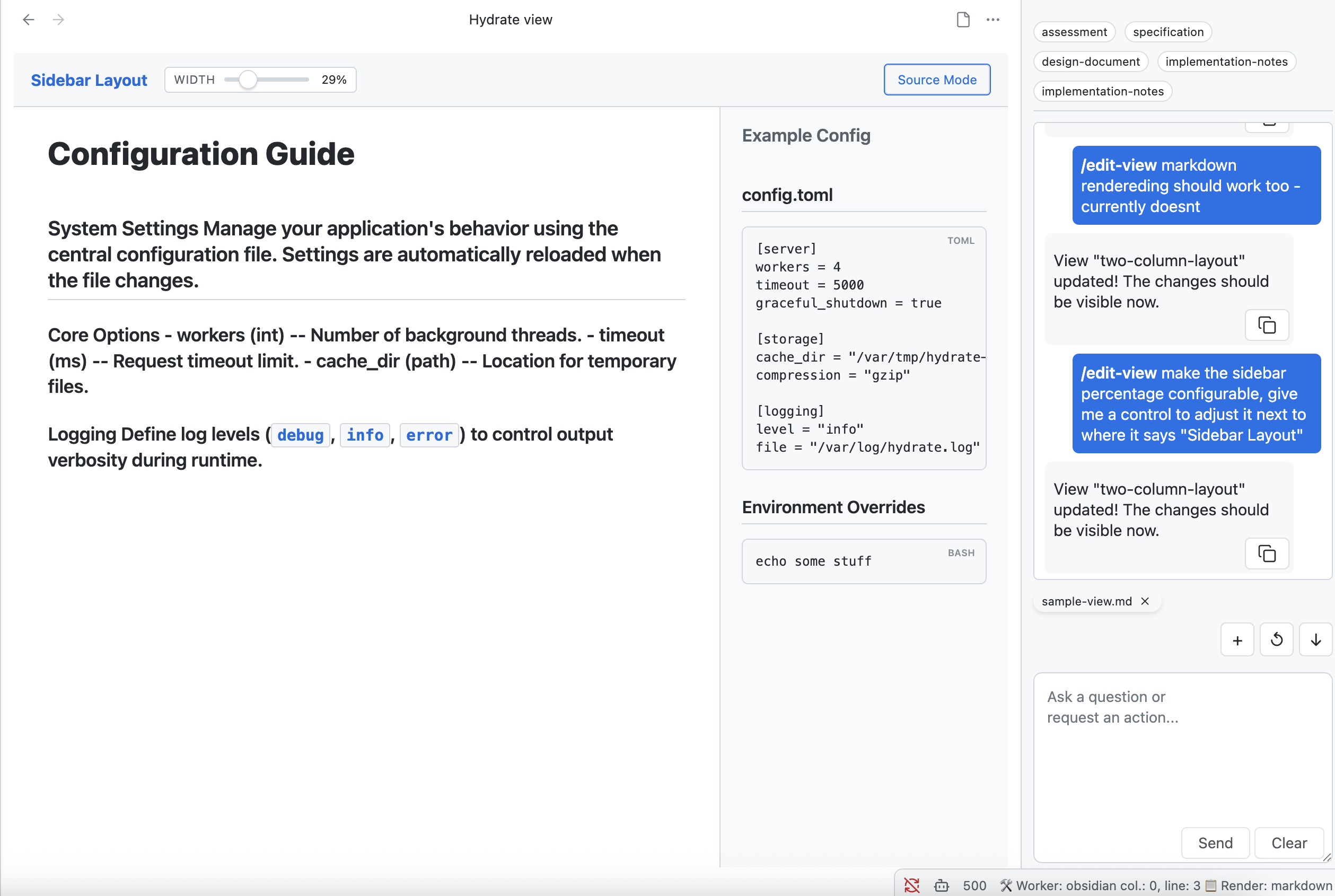
Task: Click the forward navigation arrow
Action: coord(58,20)
